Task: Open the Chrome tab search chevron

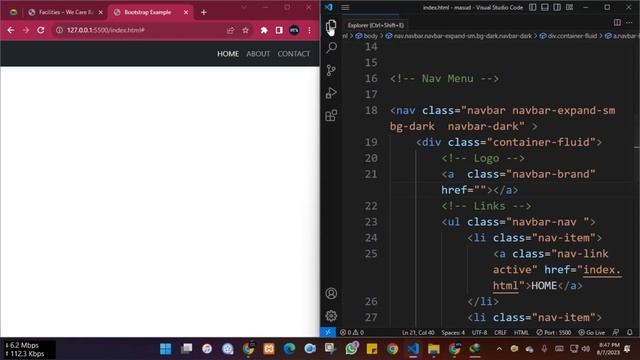Action: click(x=244, y=7)
